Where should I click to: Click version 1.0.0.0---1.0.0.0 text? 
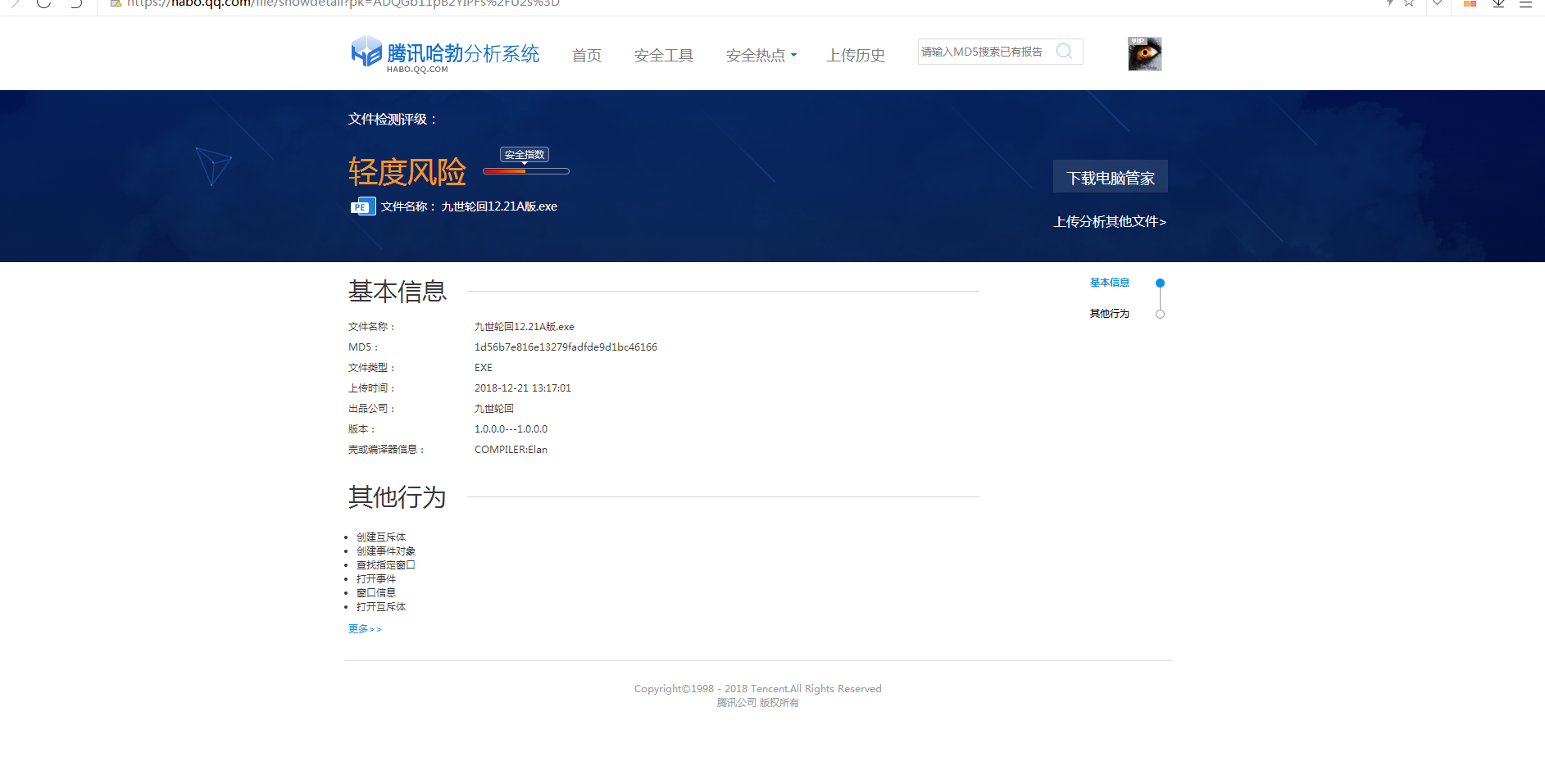click(x=511, y=429)
